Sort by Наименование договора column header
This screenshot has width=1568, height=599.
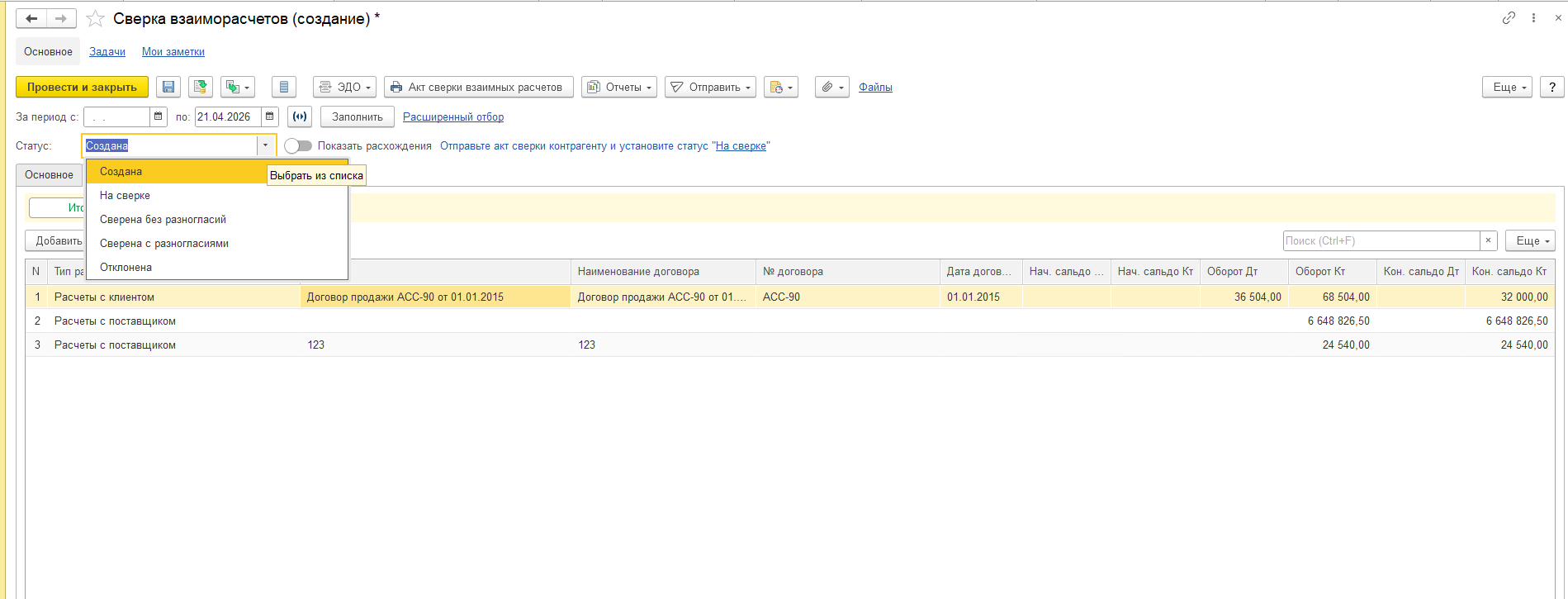point(663,271)
